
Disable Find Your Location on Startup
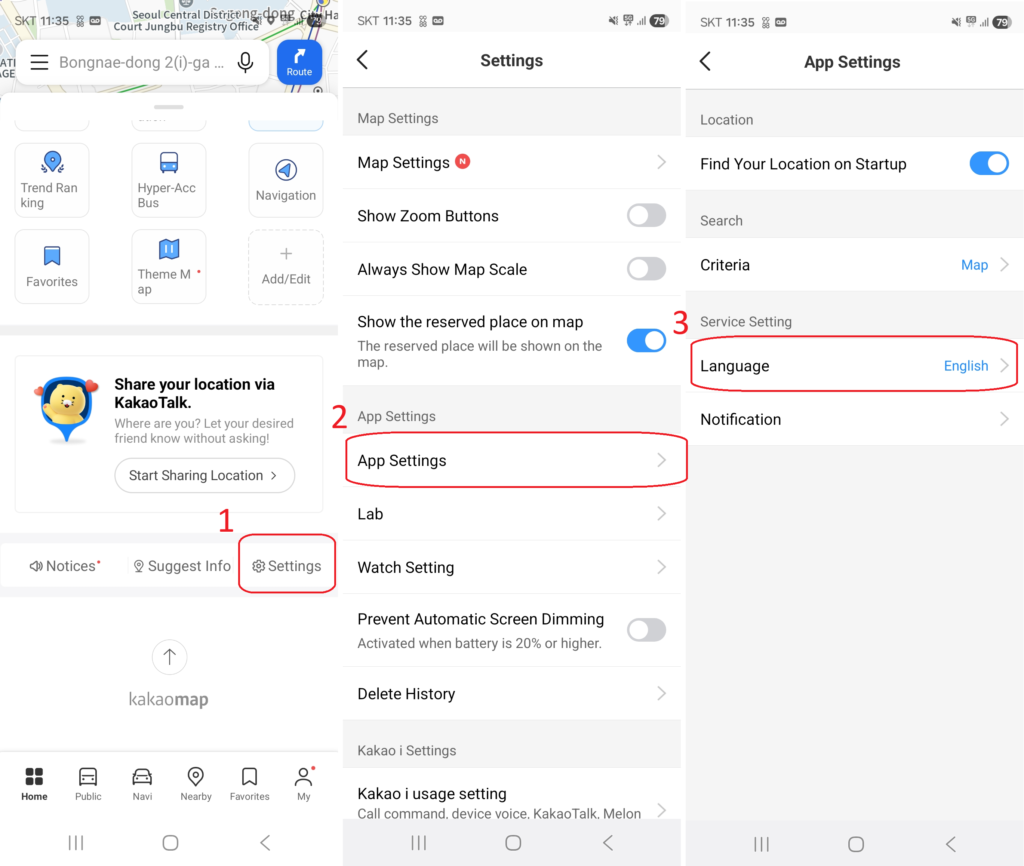pyautogui.click(x=989, y=164)
